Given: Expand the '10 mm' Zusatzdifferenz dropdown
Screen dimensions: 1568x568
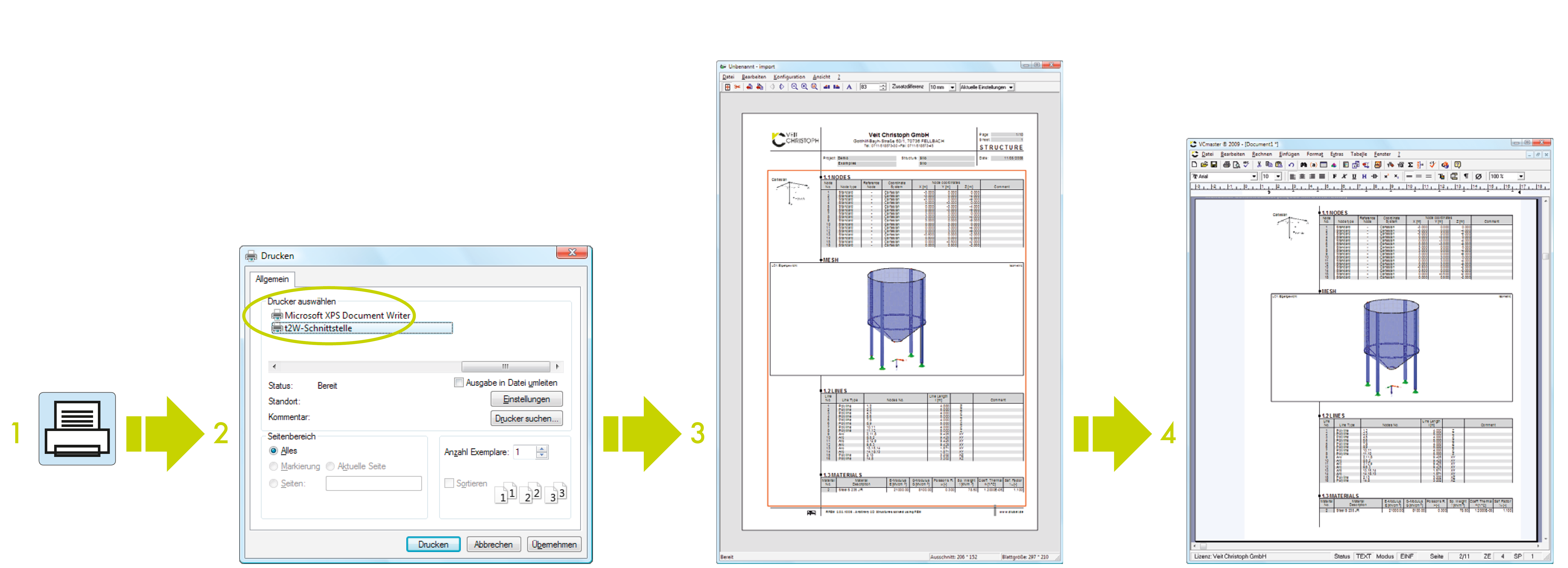Looking at the screenshot, I should coord(953,88).
